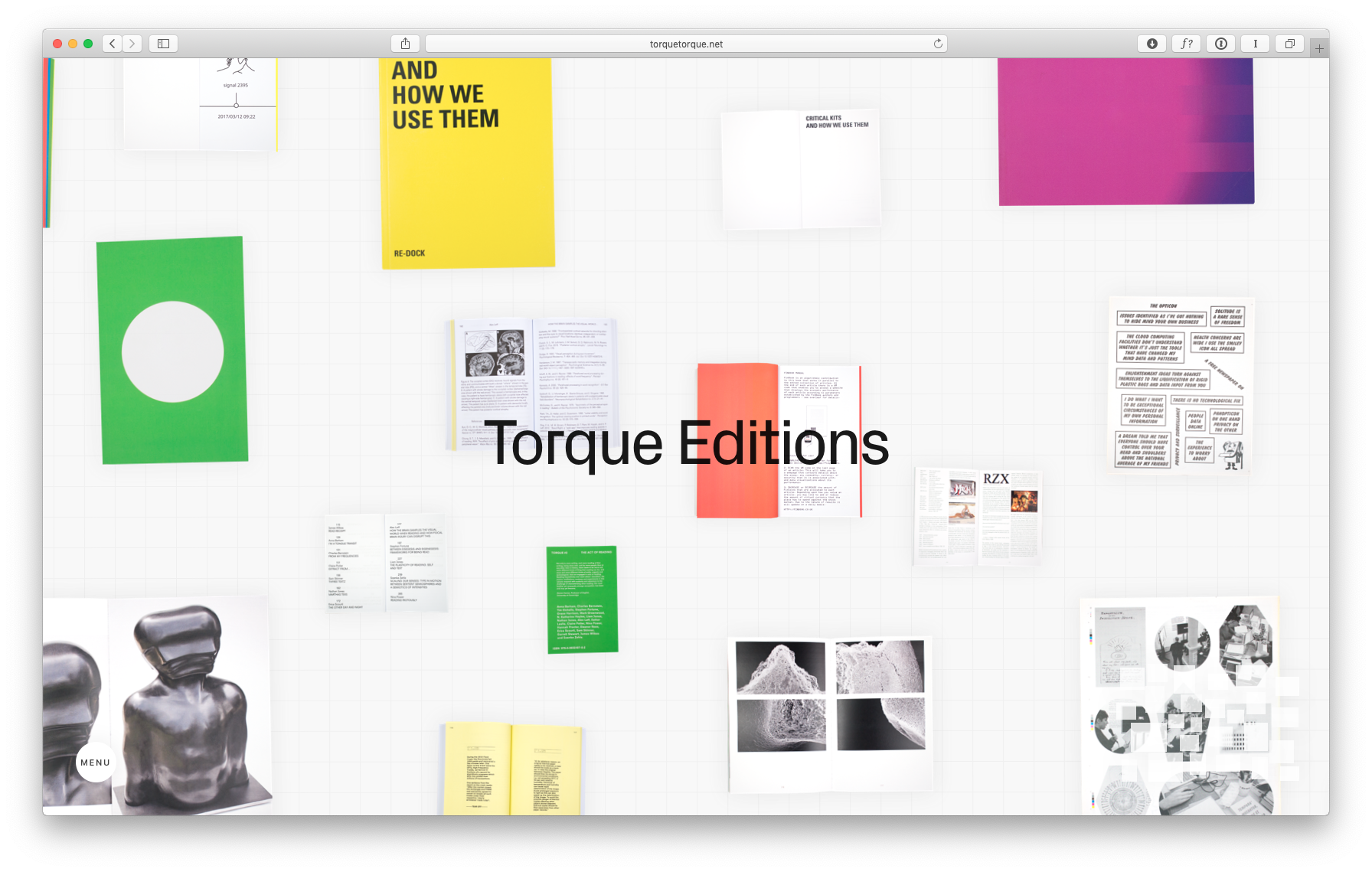The height and width of the screenshot is (872, 1372).
Task: Open The Opticon comic poster
Action: tap(1181, 384)
